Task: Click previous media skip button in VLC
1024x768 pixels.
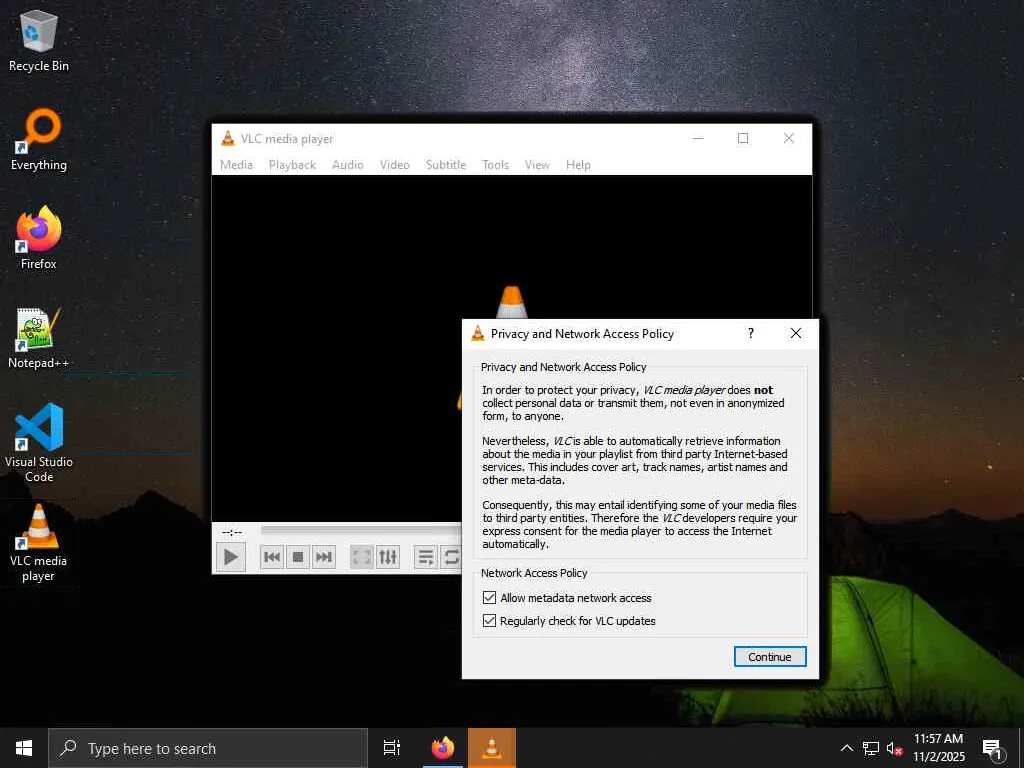Action: 272,557
